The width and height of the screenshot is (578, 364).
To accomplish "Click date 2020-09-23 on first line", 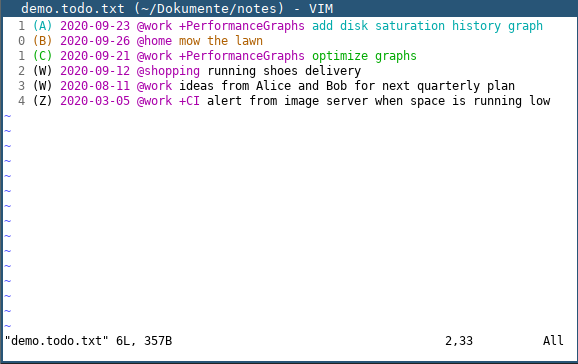I will pyautogui.click(x=95, y=26).
